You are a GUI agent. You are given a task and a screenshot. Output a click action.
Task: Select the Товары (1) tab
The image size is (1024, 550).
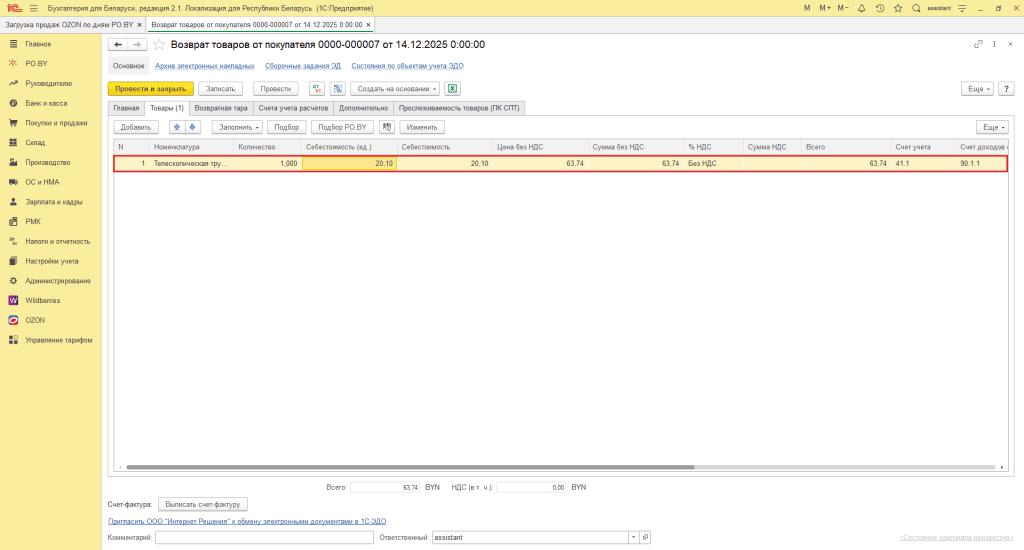167,108
